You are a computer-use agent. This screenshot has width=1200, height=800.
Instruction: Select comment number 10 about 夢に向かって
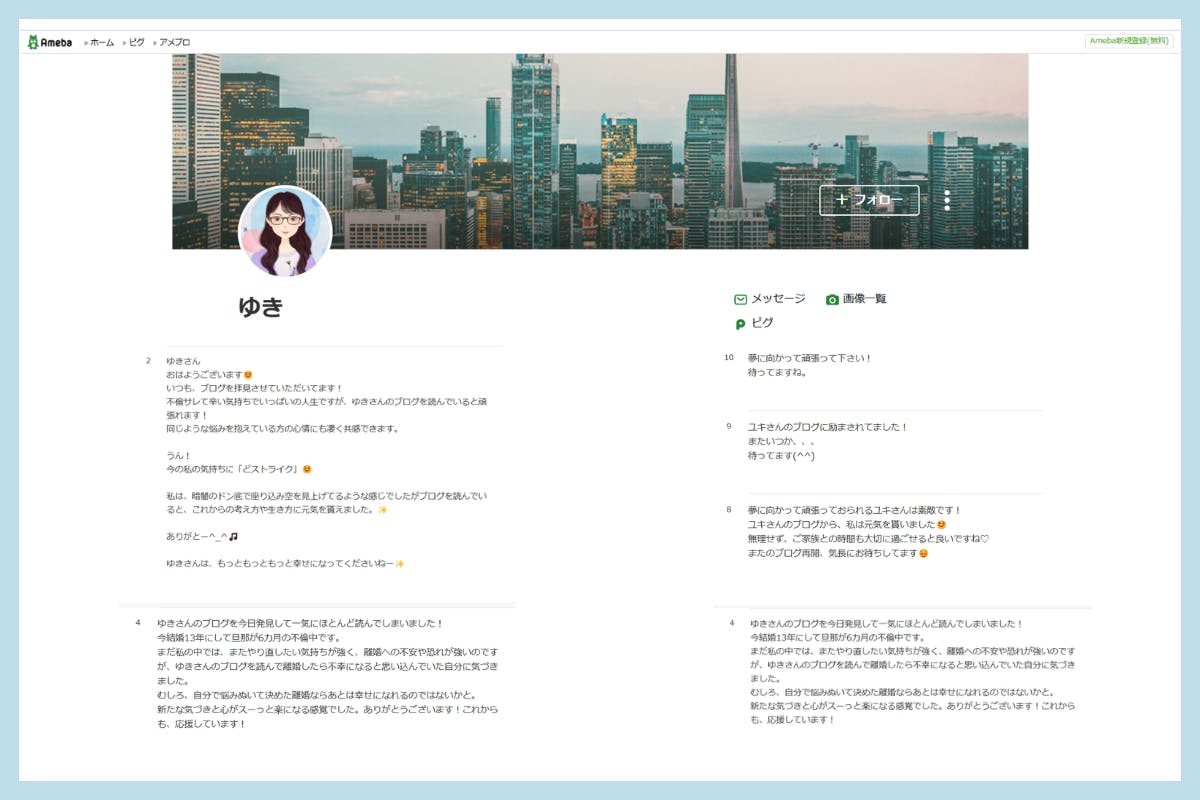[x=809, y=365]
